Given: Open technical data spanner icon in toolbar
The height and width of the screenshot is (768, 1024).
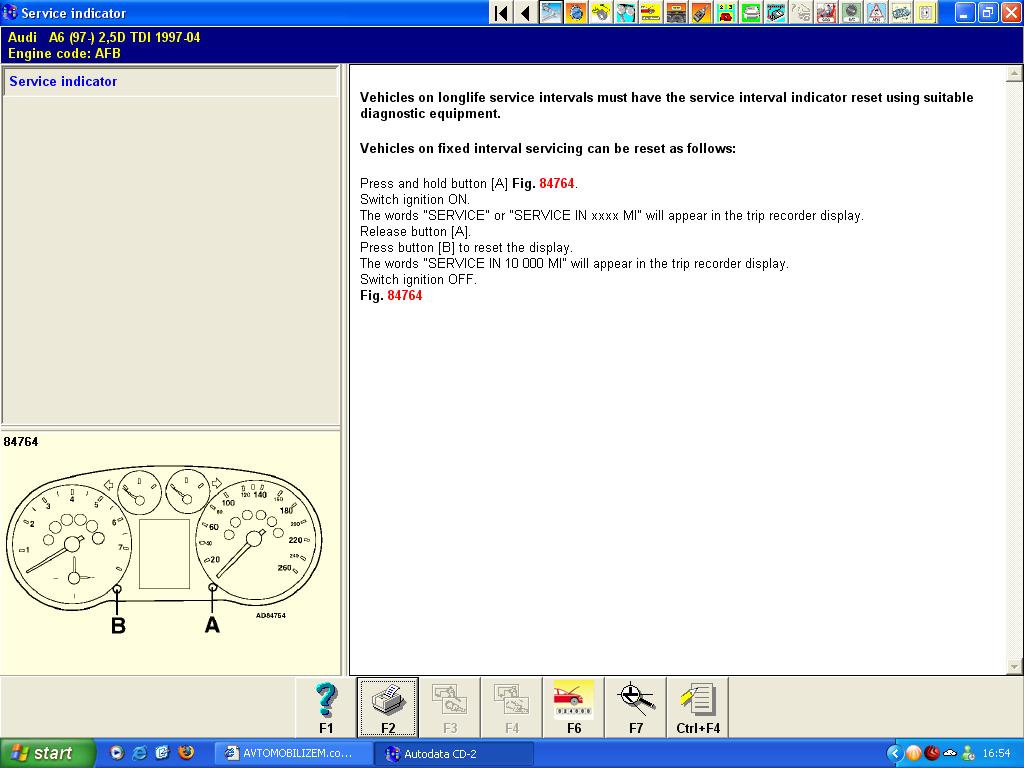Looking at the screenshot, I should [x=551, y=13].
